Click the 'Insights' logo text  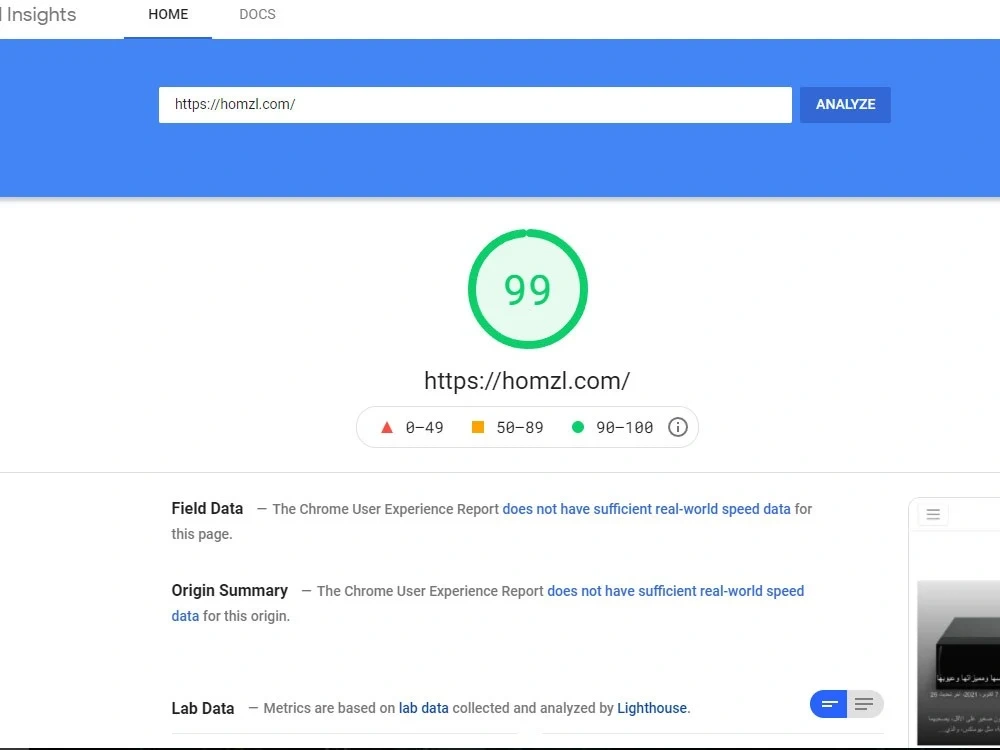40,15
